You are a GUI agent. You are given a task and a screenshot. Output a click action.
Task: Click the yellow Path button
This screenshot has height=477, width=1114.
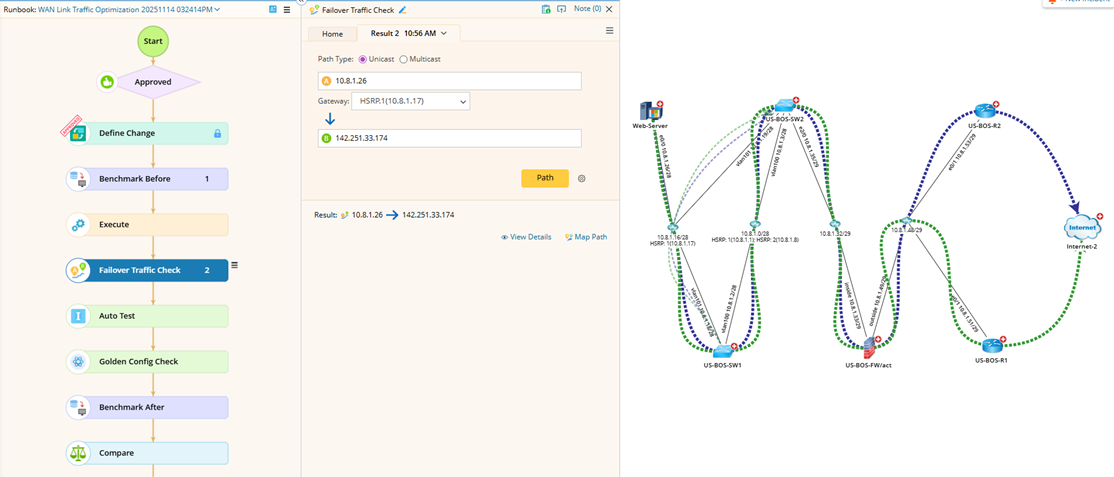[x=545, y=178]
